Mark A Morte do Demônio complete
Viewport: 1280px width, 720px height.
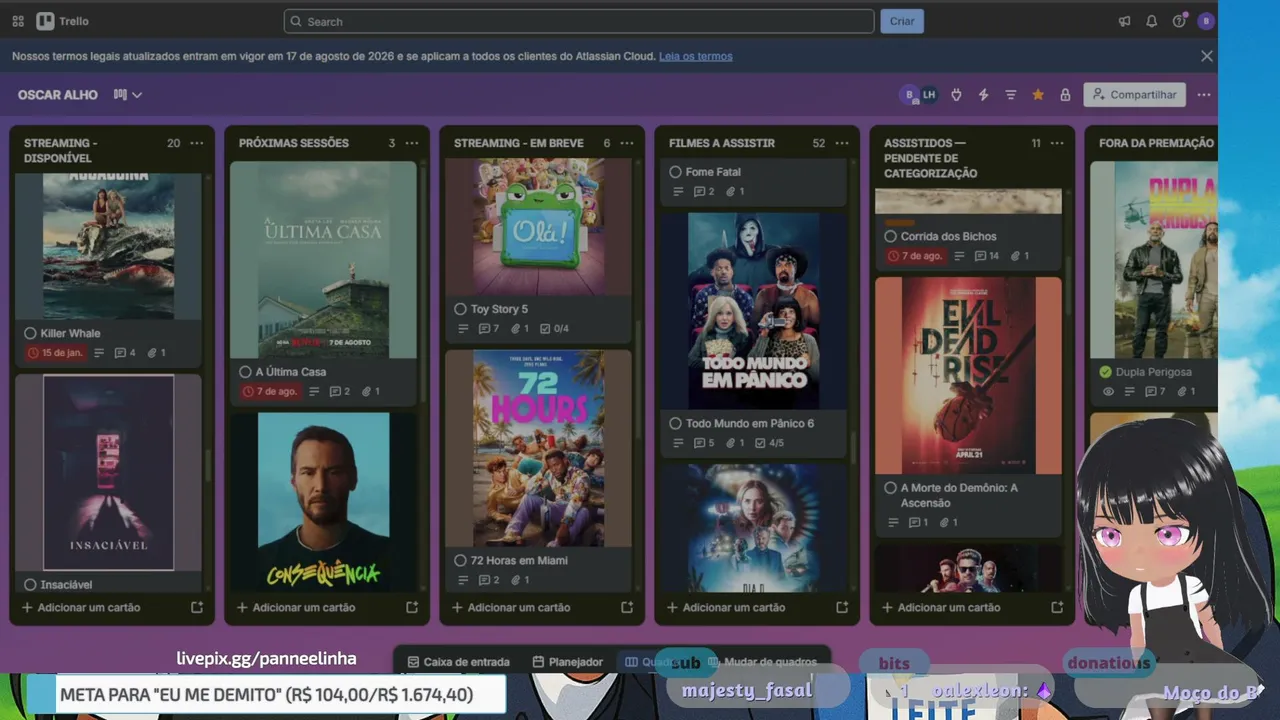pos(890,488)
